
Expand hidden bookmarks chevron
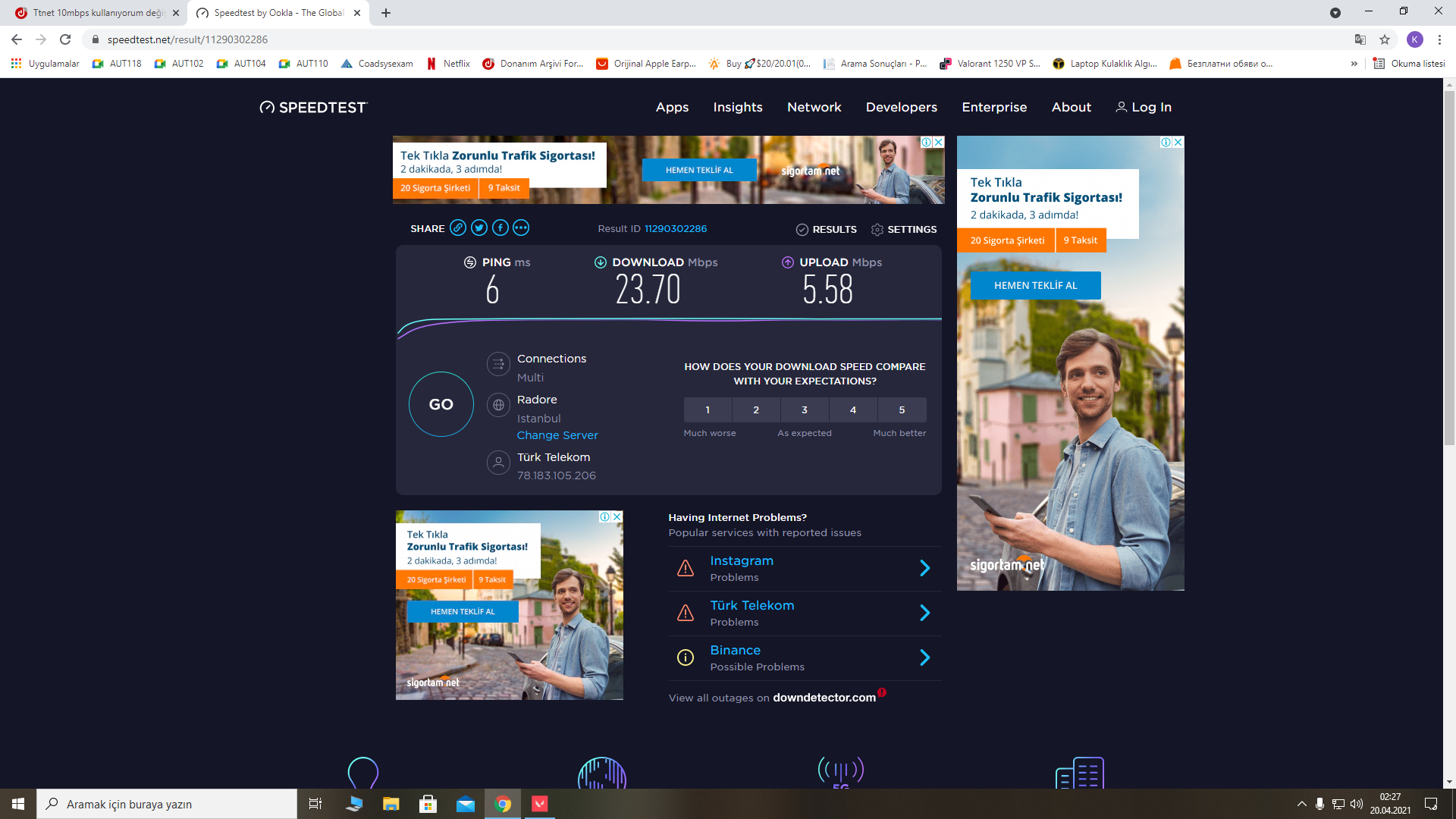coord(1354,64)
